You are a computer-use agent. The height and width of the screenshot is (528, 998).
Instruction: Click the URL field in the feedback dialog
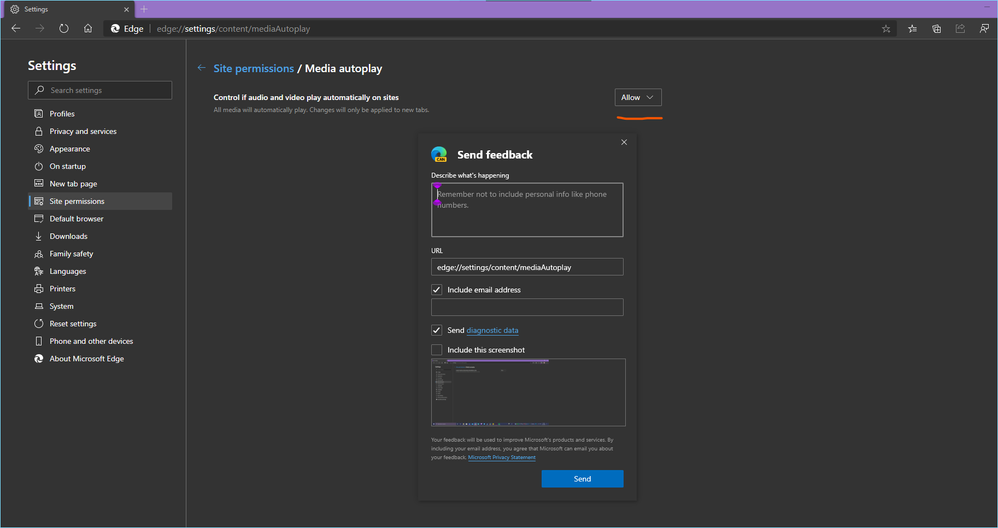pyautogui.click(x=527, y=267)
